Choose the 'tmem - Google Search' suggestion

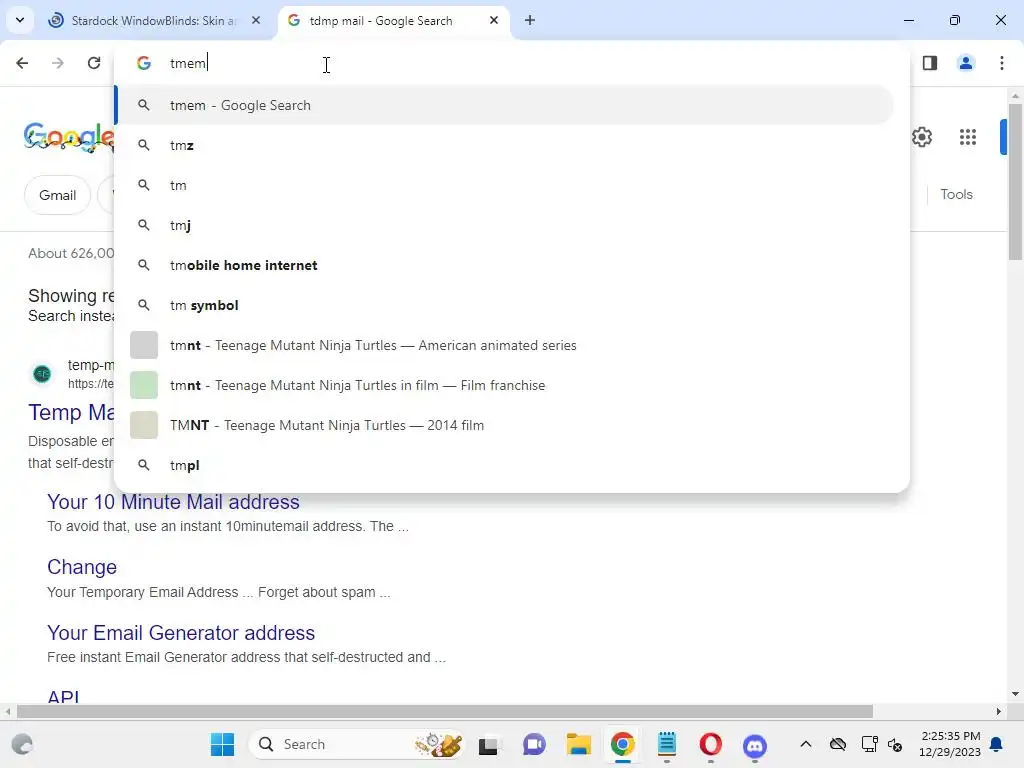504,105
